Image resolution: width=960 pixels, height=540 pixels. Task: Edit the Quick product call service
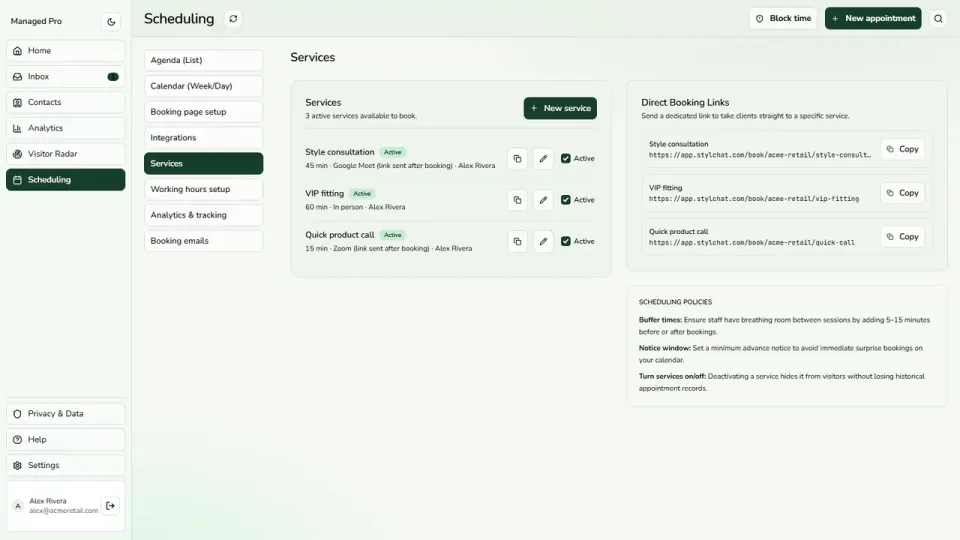pyautogui.click(x=543, y=241)
